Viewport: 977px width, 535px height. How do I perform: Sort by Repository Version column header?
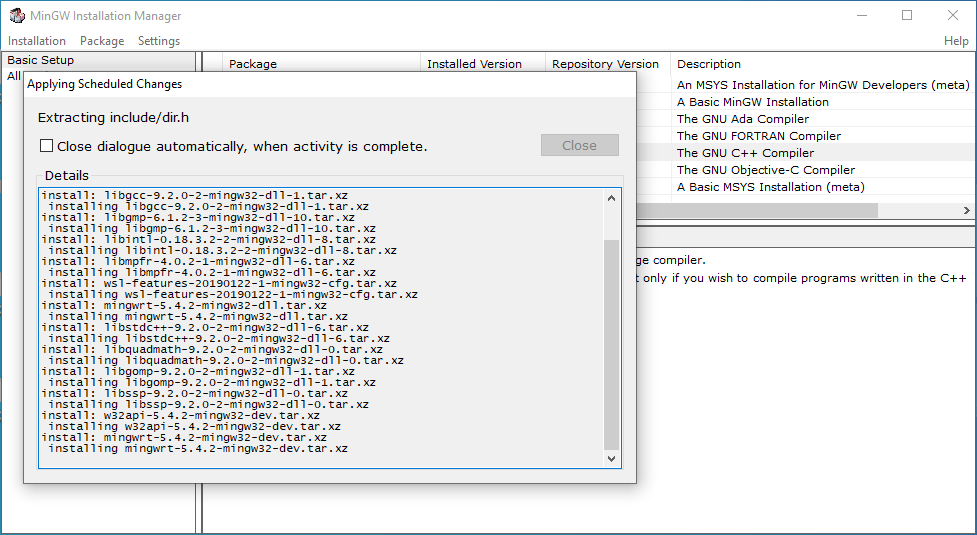(x=608, y=64)
